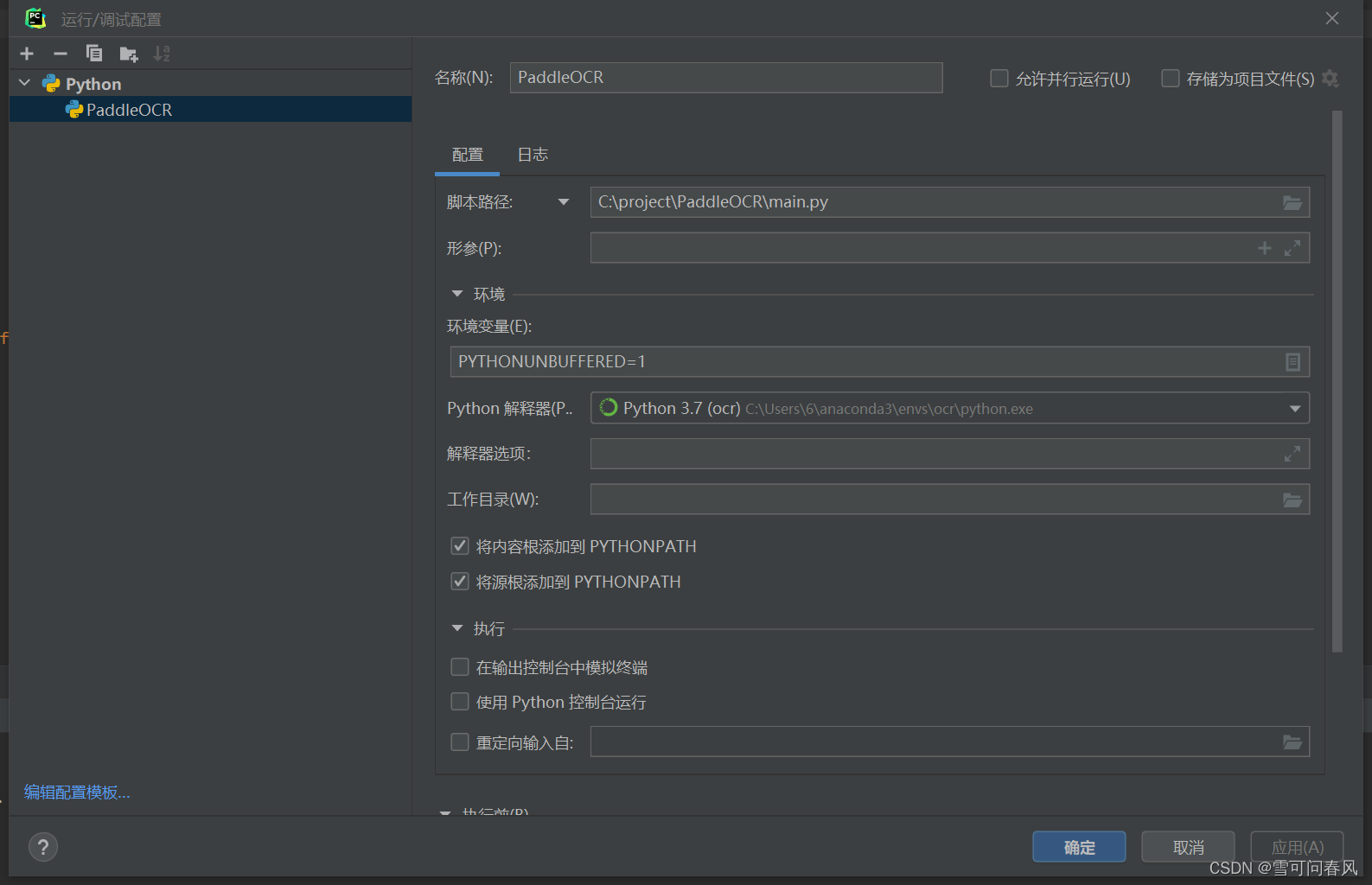
Task: Enable 允许并行运行 checkbox
Action: click(999, 79)
